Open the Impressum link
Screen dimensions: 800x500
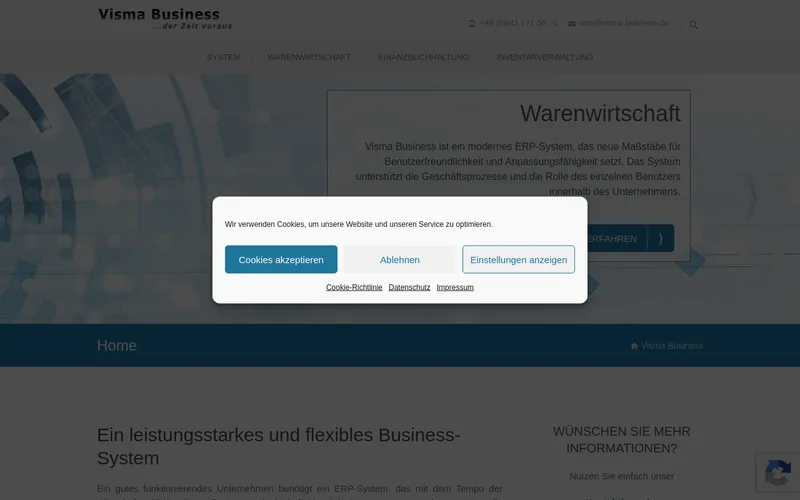click(x=455, y=287)
